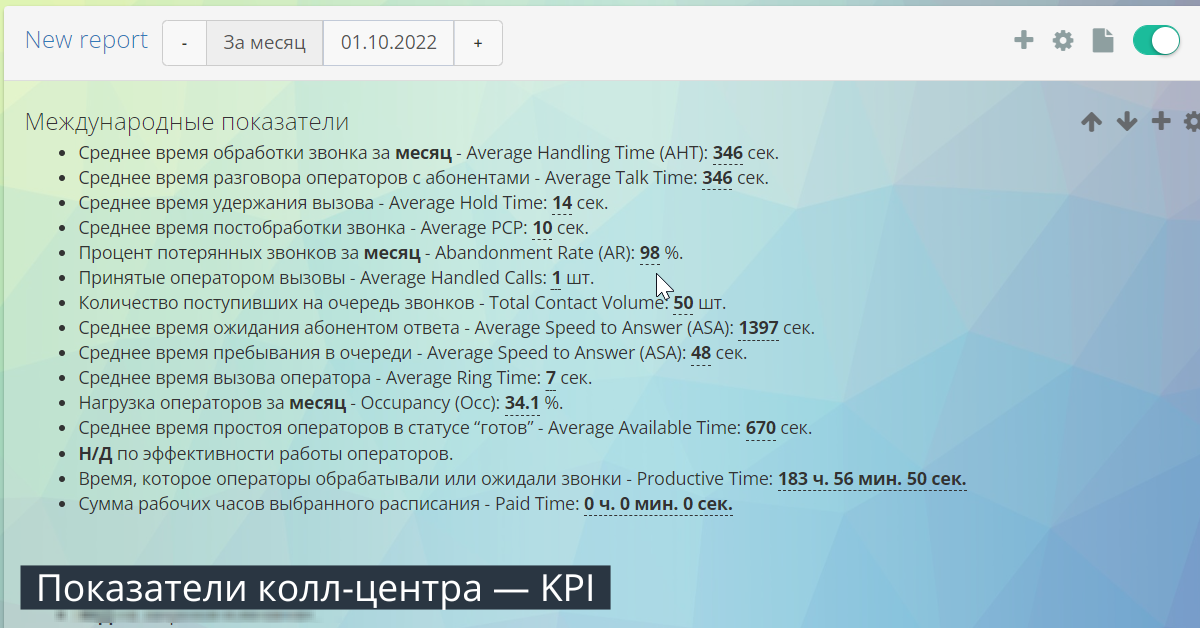This screenshot has height=628, width=1200.
Task: Go to next period with plus button
Action: click(x=478, y=43)
